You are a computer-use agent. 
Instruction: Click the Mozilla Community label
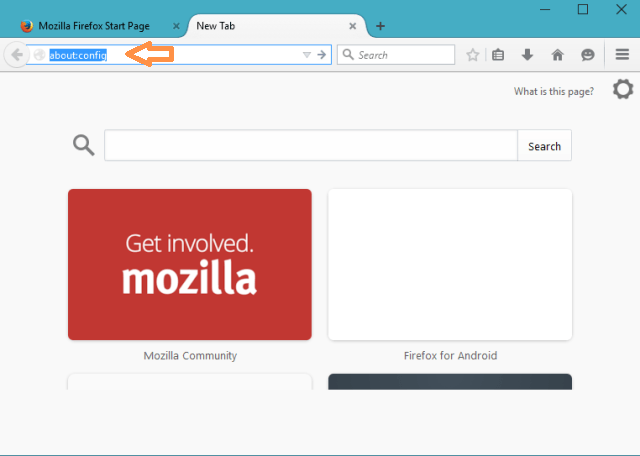[190, 356]
